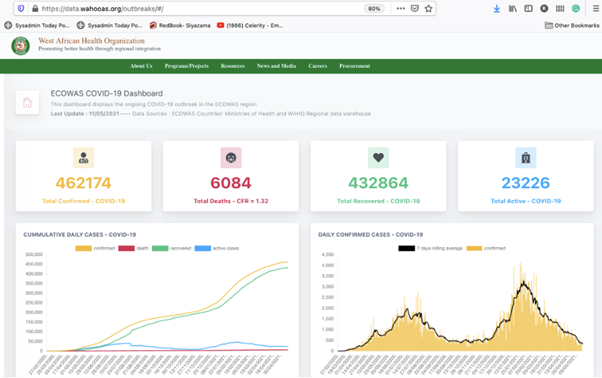Click the padlock site security icon
The image size is (602, 378).
pyautogui.click(x=35, y=8)
